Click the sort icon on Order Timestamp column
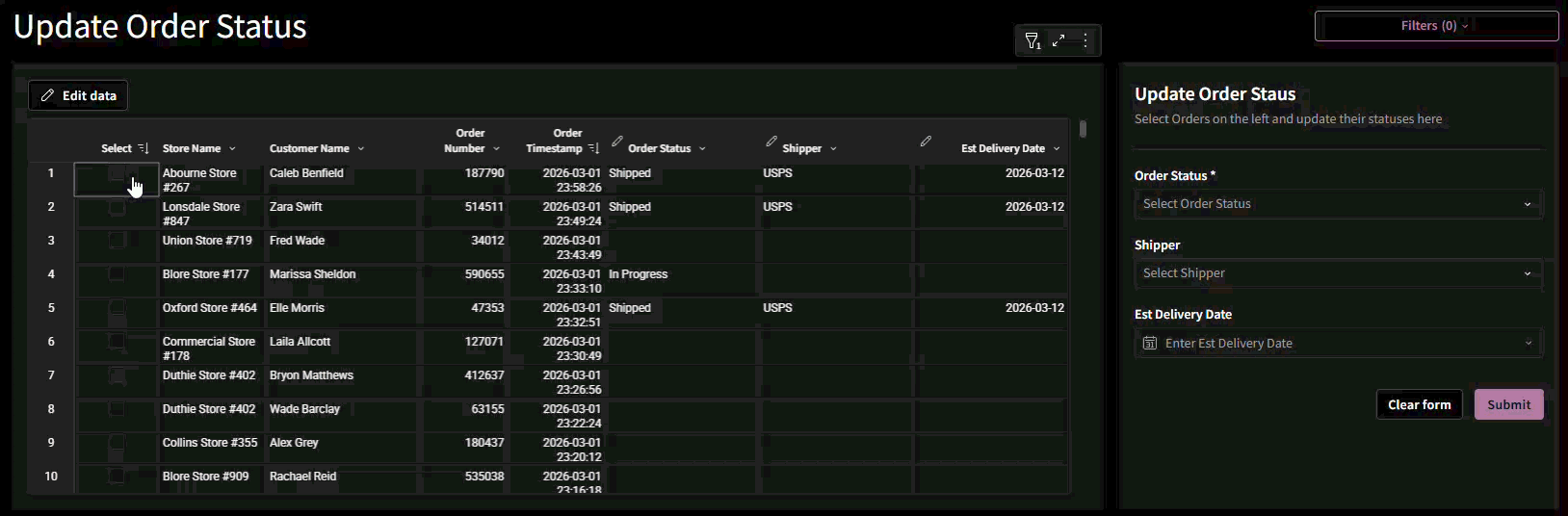1568x516 pixels. pyautogui.click(x=593, y=148)
